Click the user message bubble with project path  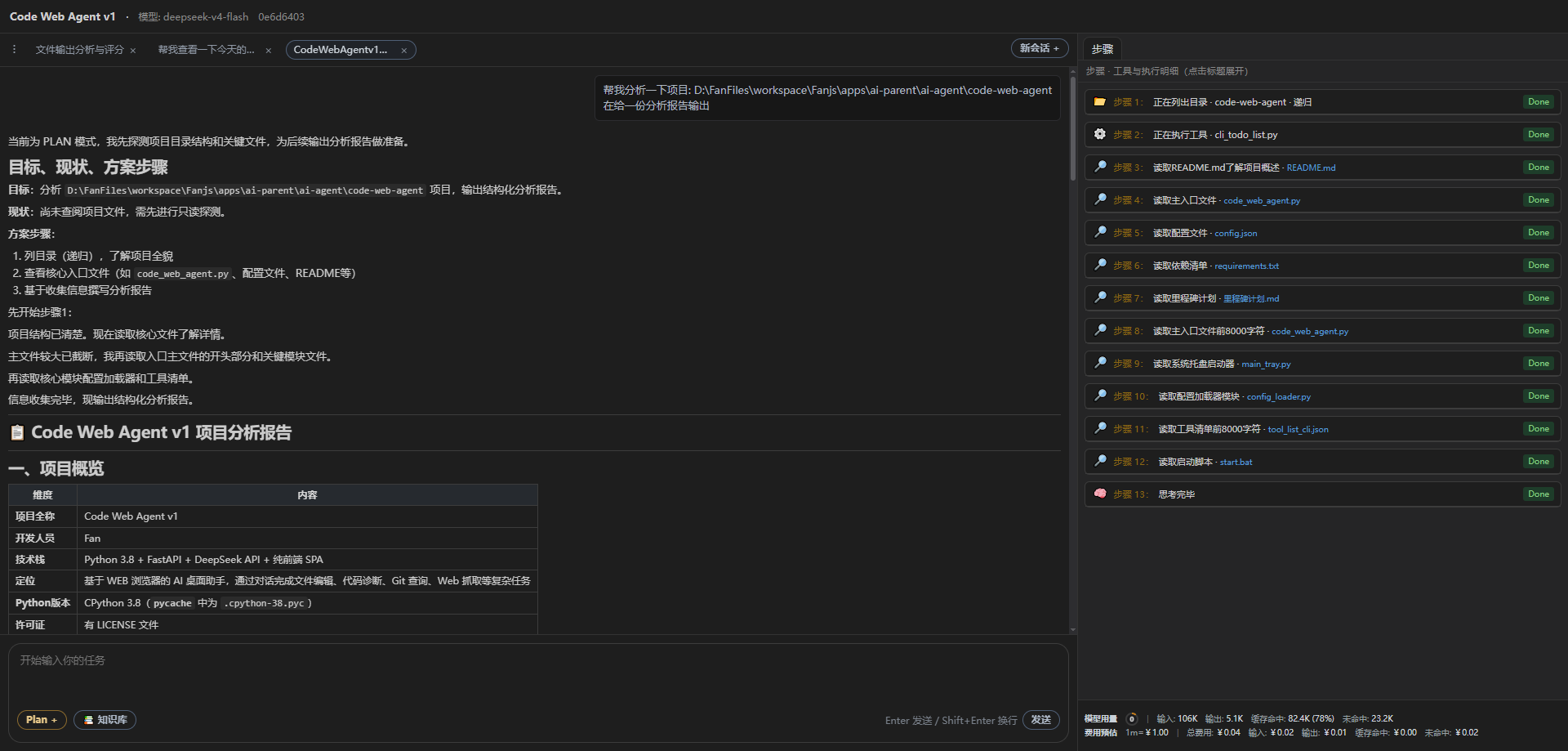[x=827, y=98]
